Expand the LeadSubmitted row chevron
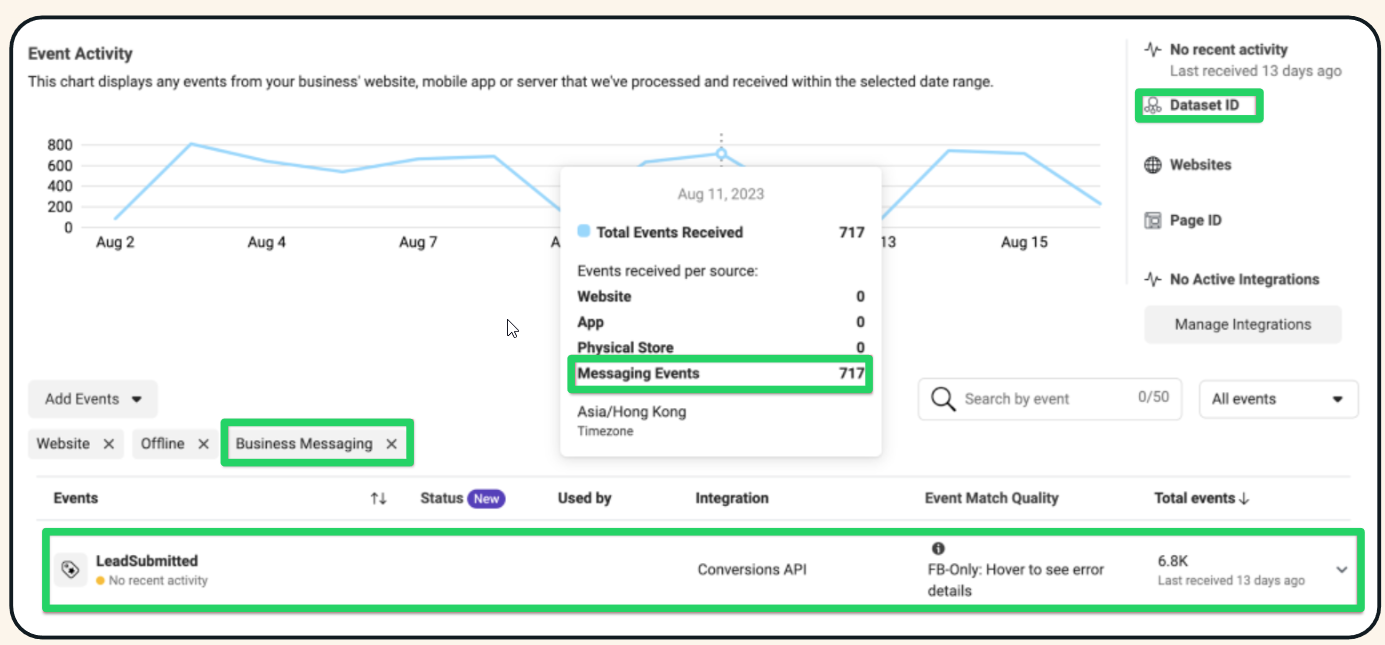Image resolution: width=1385 pixels, height=645 pixels. pos(1341,570)
